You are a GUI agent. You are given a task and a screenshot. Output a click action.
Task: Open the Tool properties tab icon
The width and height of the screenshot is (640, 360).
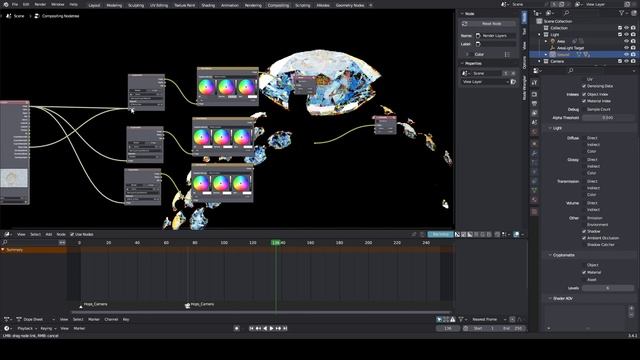coord(534,82)
